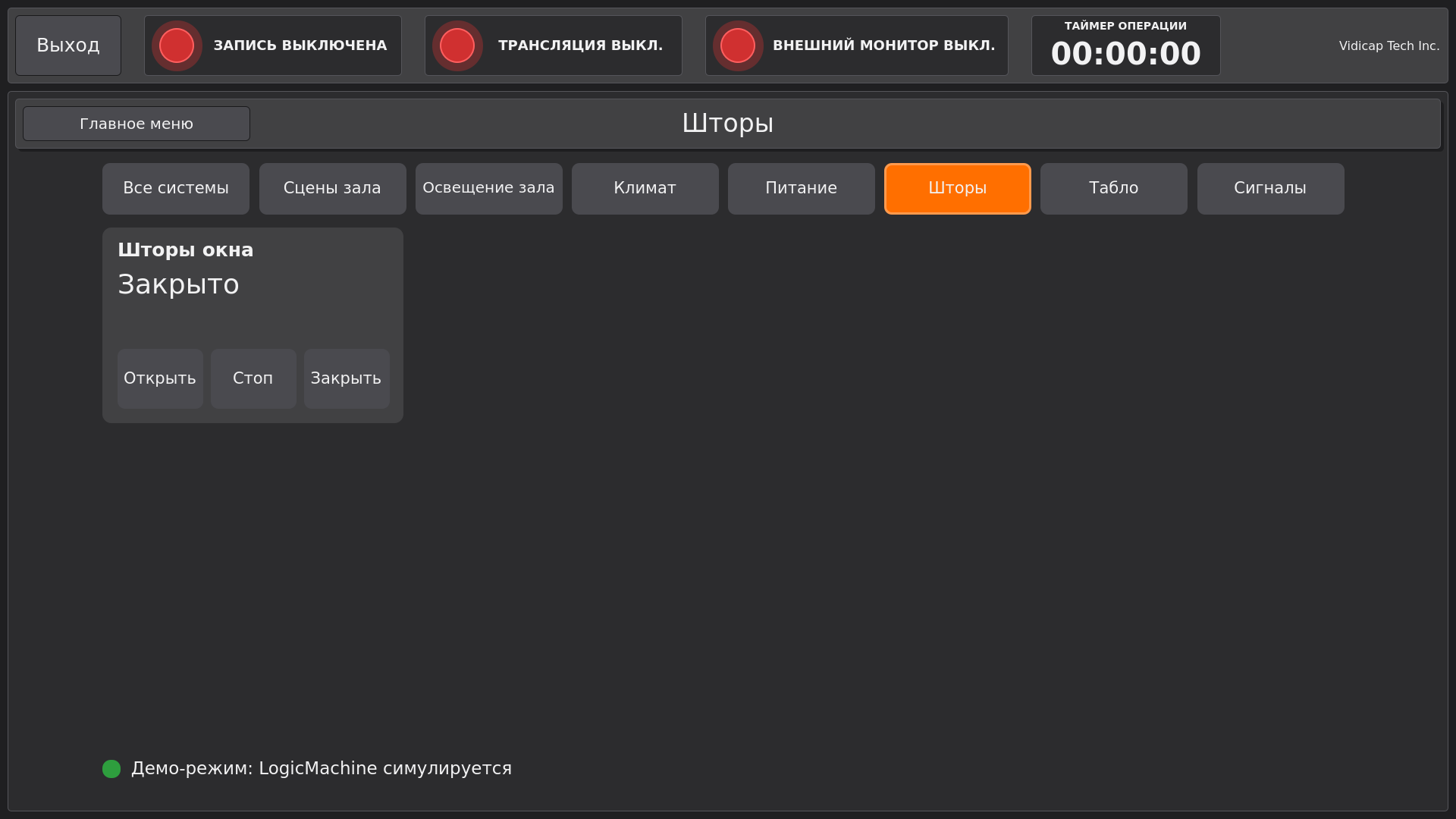Switch to the Табло tab
Screen dimensions: 1456x819
(1114, 189)
